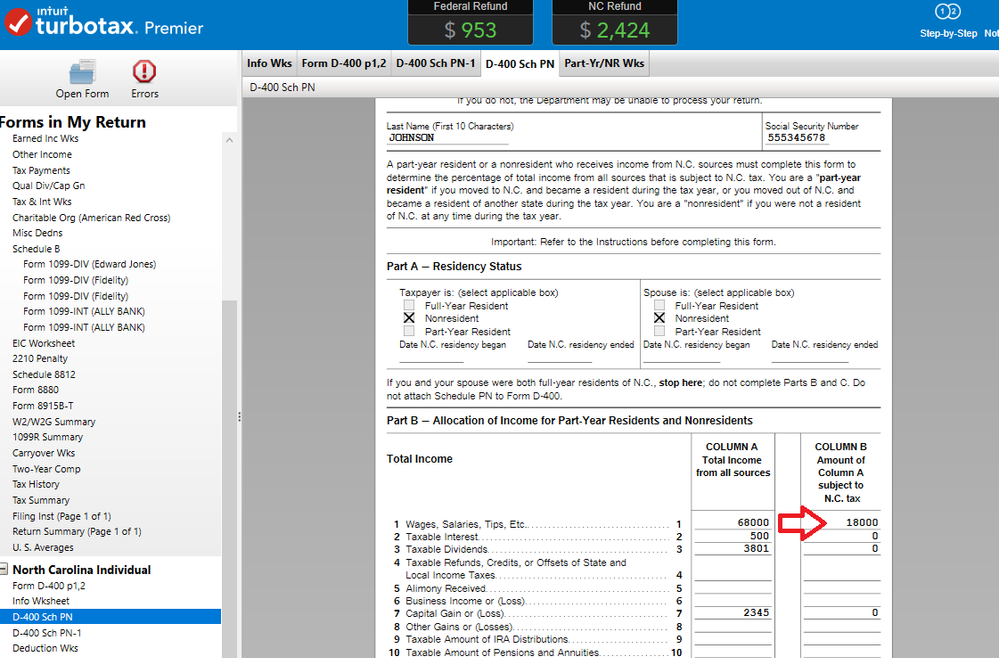
Task: Select taxpayer Part-Year Resident checkbox
Action: click(x=408, y=331)
